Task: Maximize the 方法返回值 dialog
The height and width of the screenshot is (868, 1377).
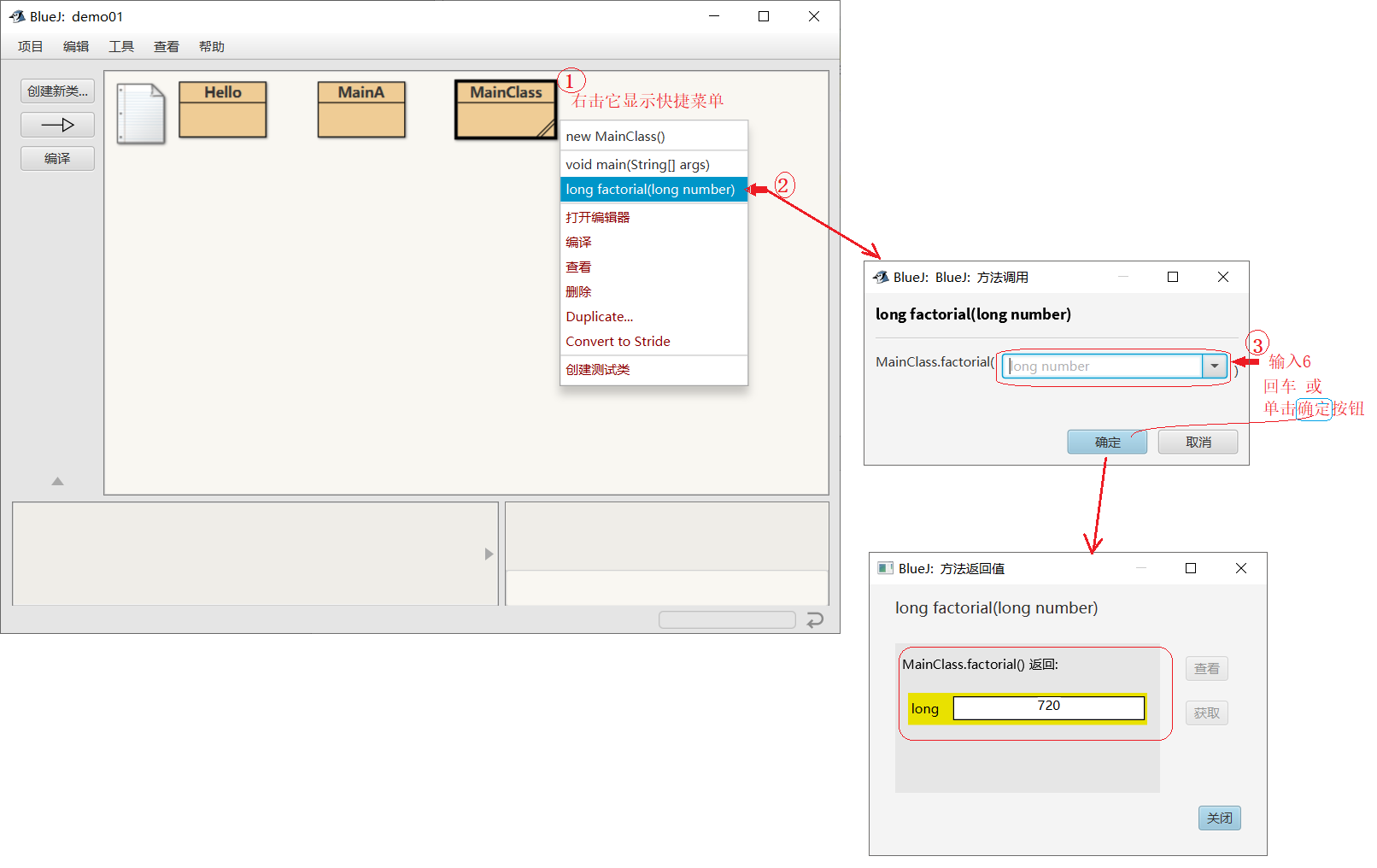Action: pyautogui.click(x=1191, y=568)
